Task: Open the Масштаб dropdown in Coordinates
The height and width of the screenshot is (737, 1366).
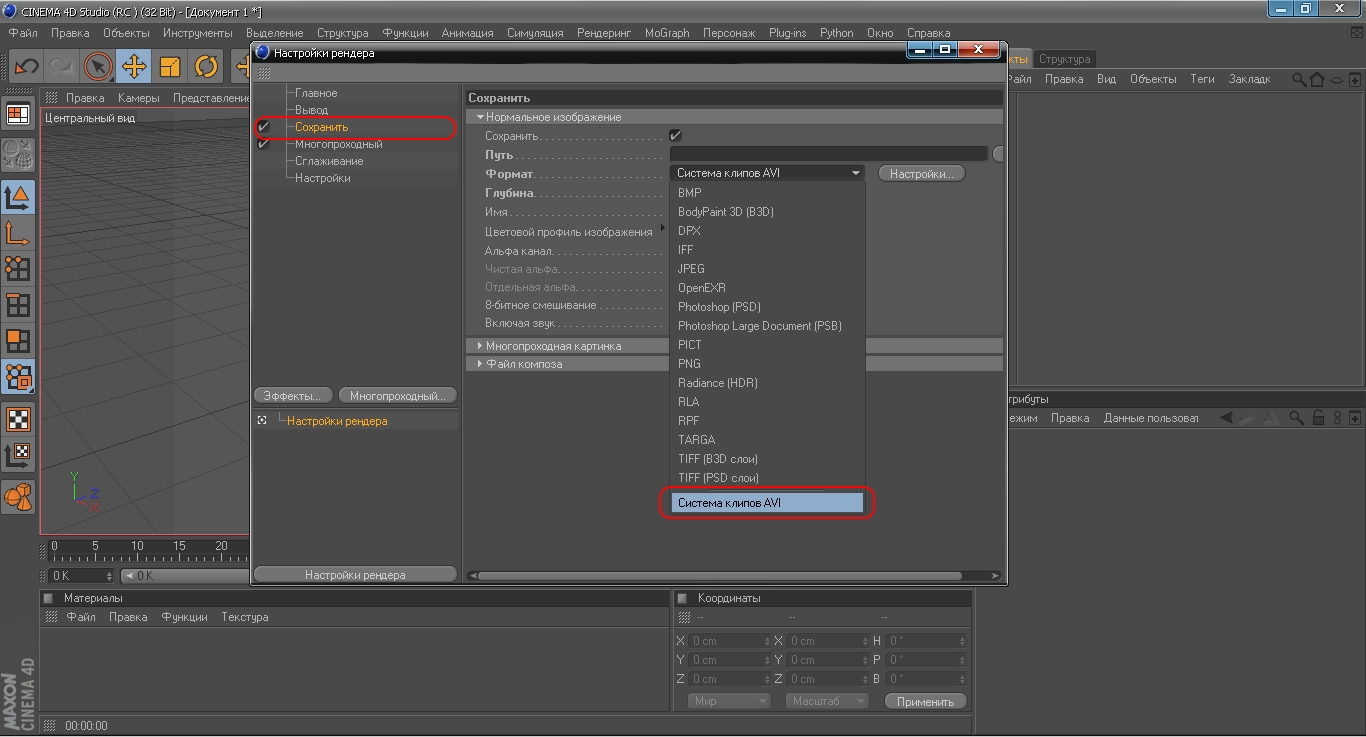Action: (x=826, y=701)
